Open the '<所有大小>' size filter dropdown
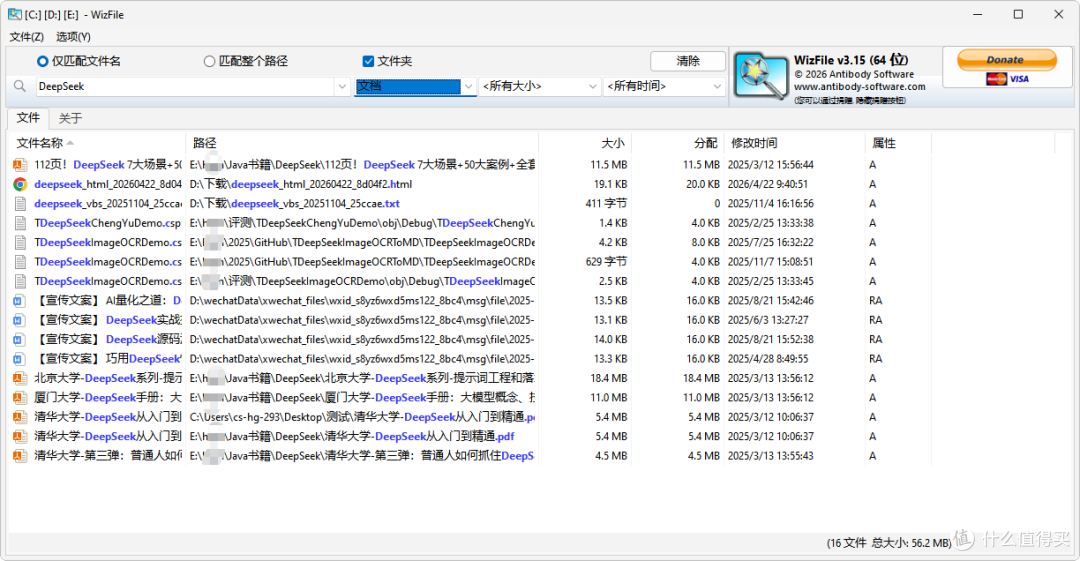 [x=539, y=86]
